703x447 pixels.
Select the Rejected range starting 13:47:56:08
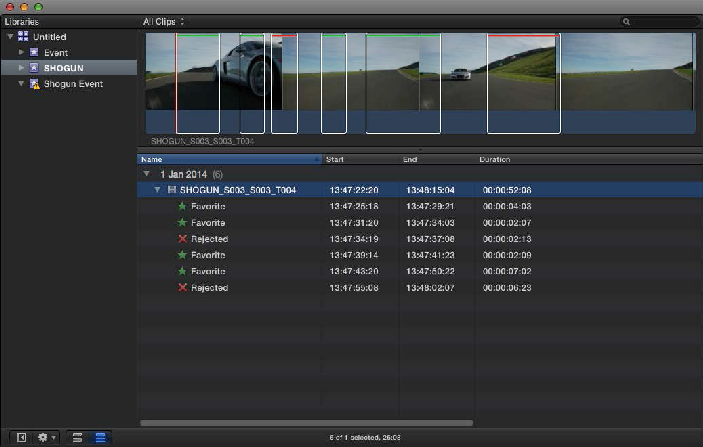[x=209, y=287]
